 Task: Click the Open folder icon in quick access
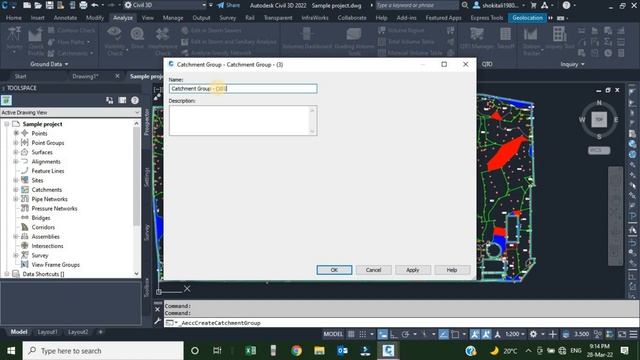click(x=38, y=5)
